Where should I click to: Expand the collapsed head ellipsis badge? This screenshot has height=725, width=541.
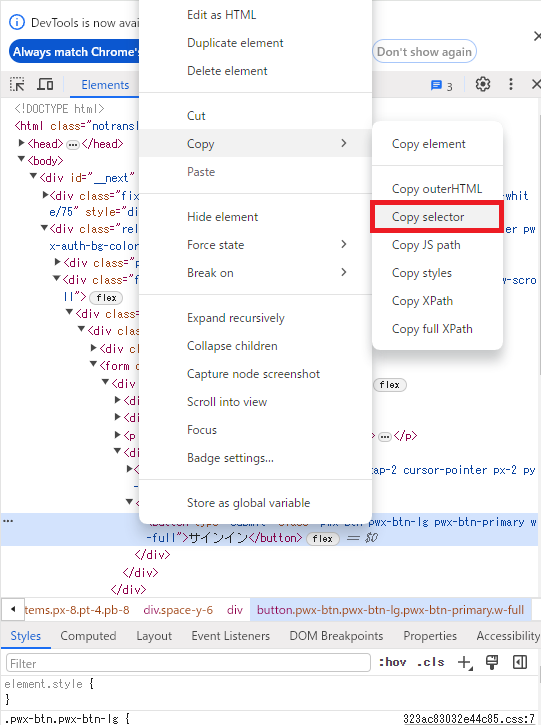[x=73, y=145]
